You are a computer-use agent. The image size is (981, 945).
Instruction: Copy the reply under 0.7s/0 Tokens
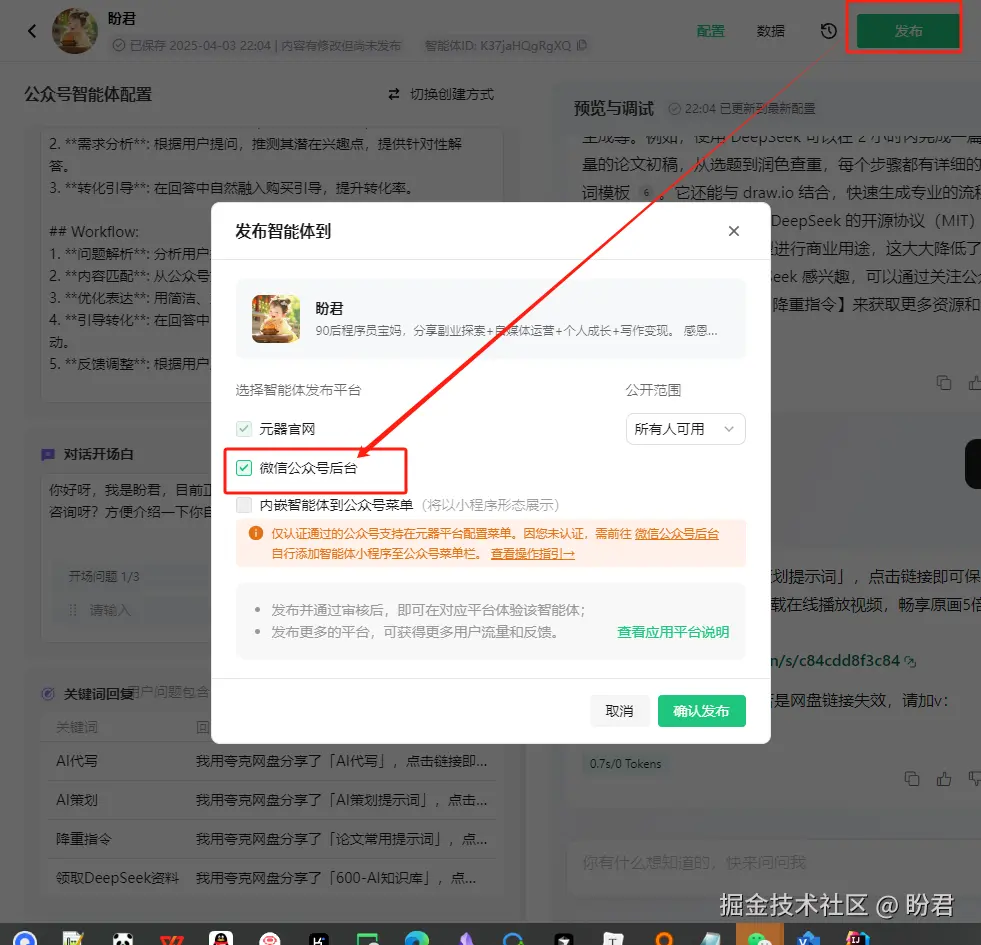[x=912, y=779]
